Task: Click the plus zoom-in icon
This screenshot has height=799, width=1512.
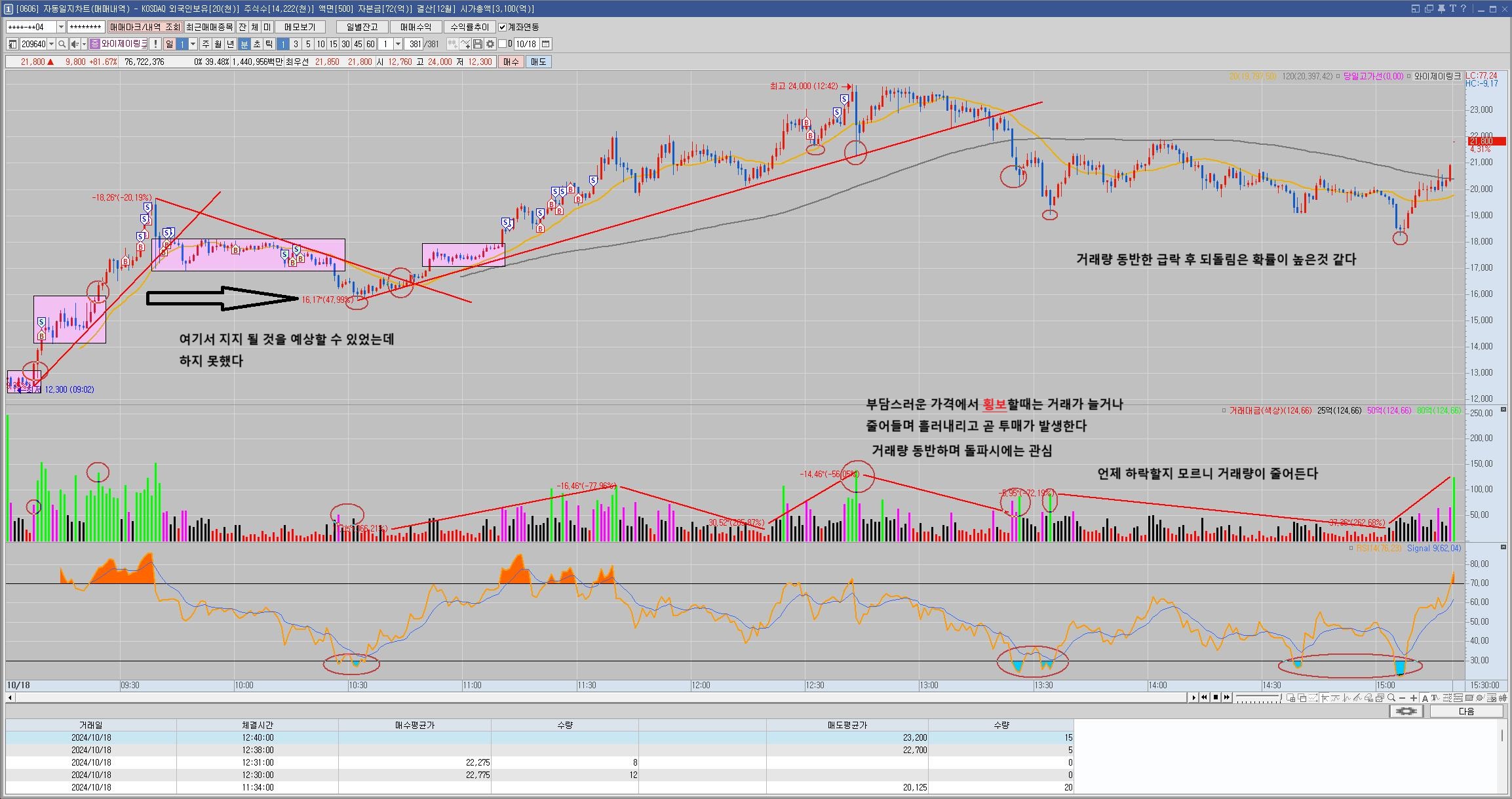Action: (x=1413, y=698)
